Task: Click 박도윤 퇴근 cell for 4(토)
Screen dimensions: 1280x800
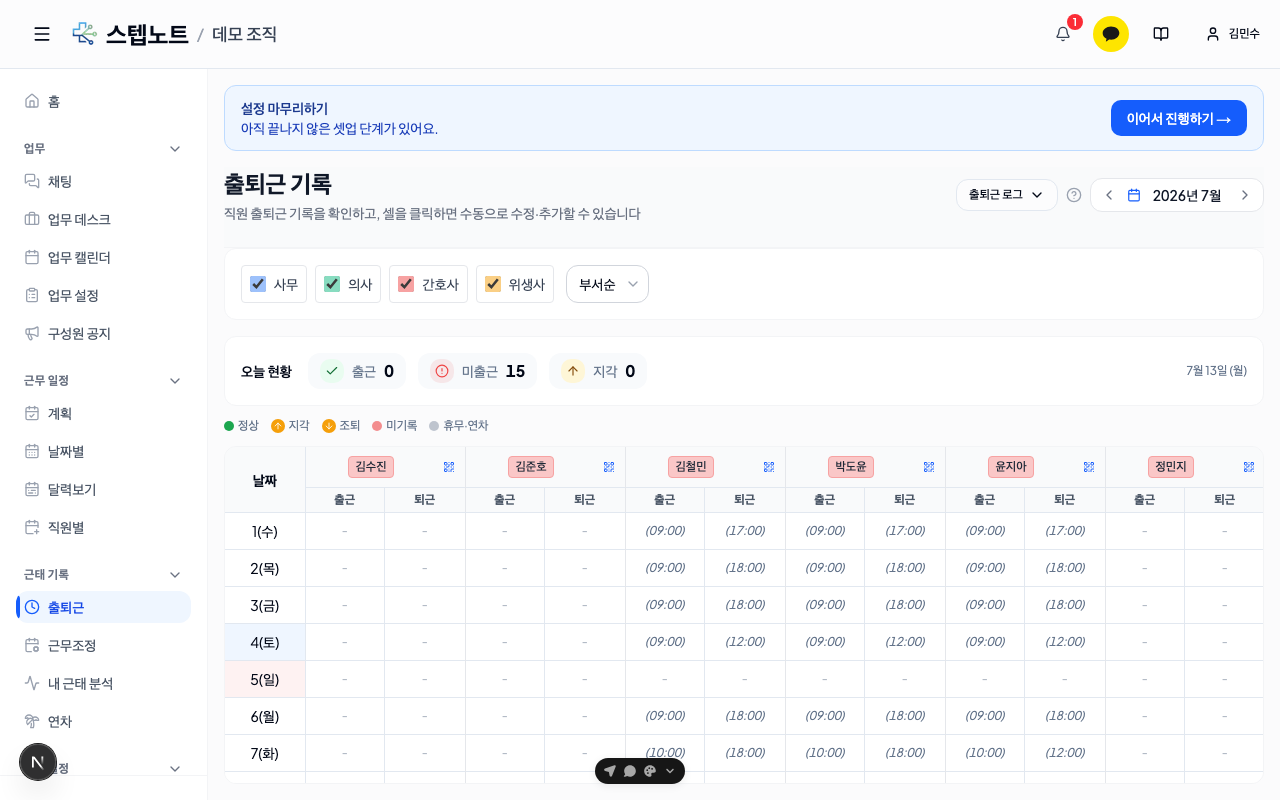Action: pos(905,642)
